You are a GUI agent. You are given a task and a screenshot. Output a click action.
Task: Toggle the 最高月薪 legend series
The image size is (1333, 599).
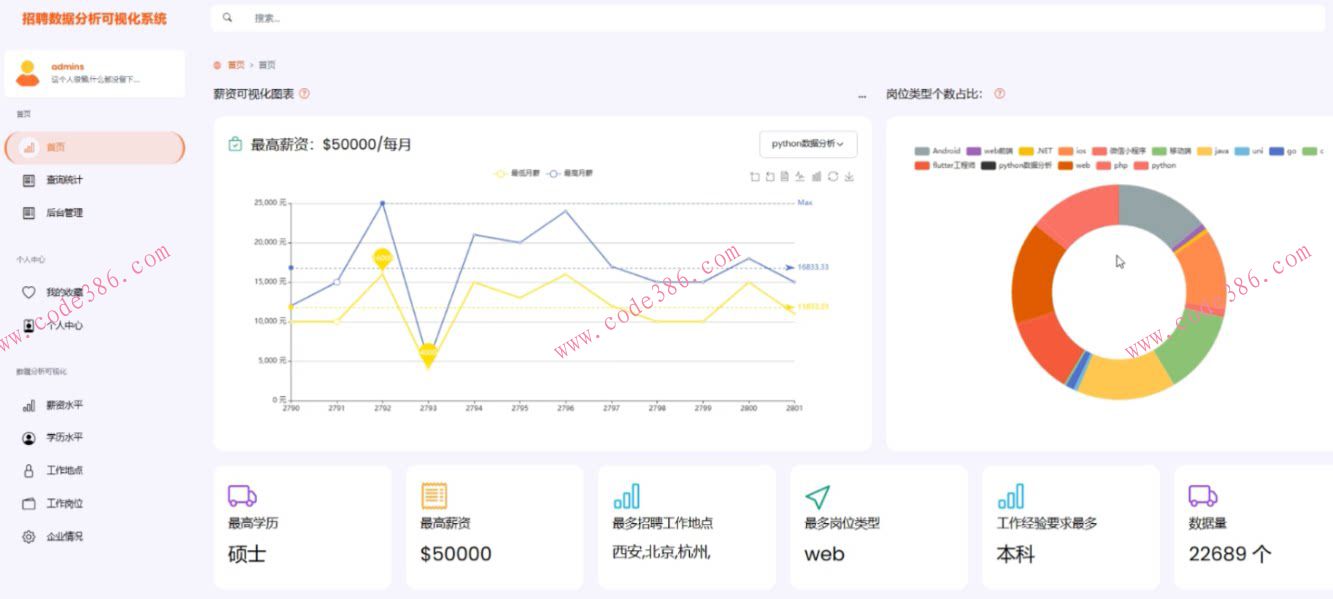(x=570, y=173)
